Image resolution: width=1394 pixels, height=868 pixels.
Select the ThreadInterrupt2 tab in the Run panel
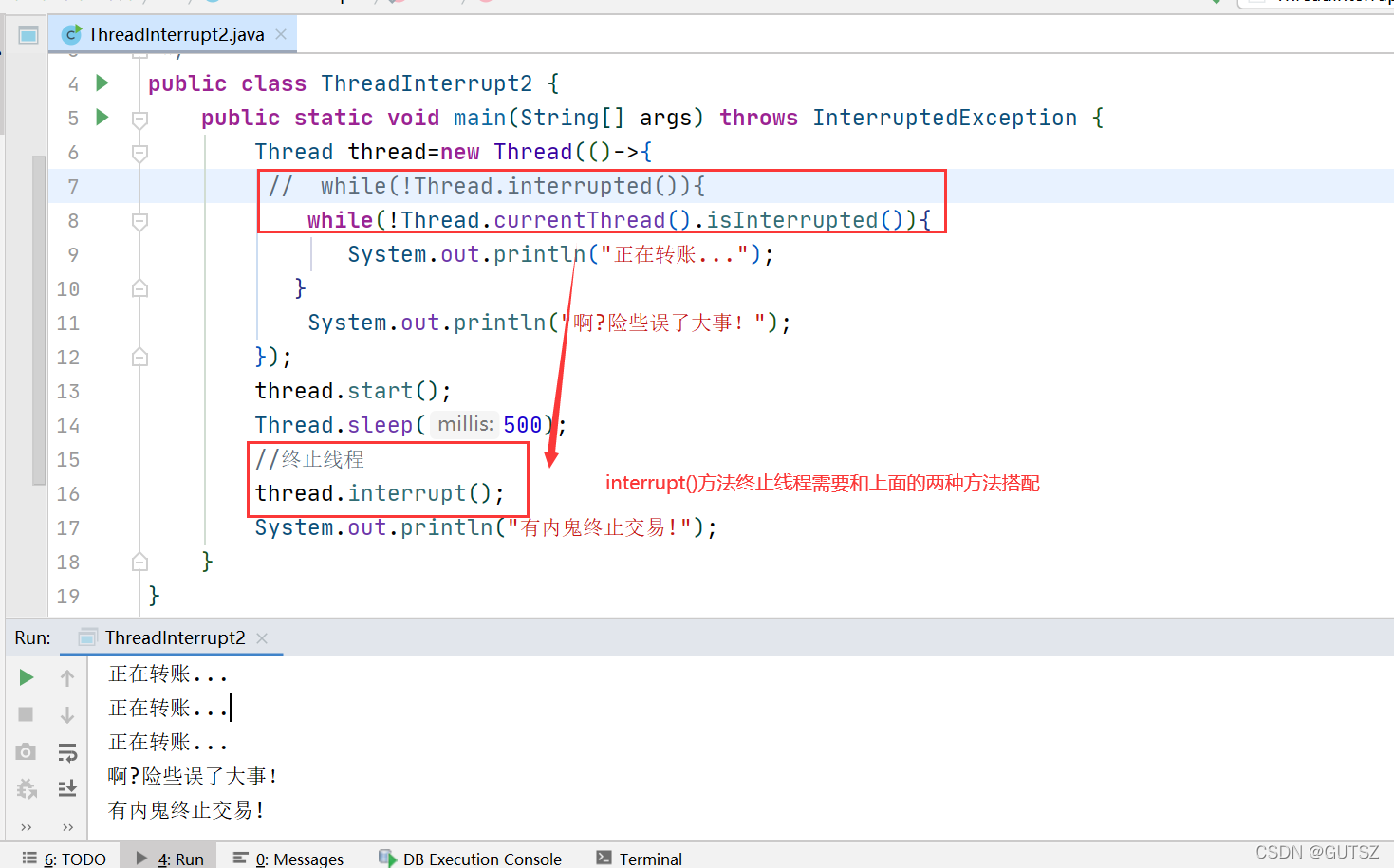click(172, 637)
